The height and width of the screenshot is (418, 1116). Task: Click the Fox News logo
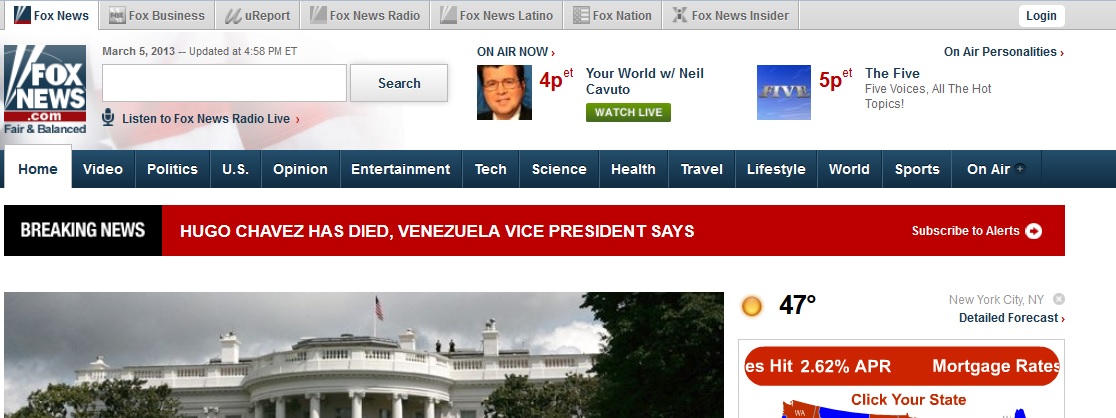click(45, 89)
